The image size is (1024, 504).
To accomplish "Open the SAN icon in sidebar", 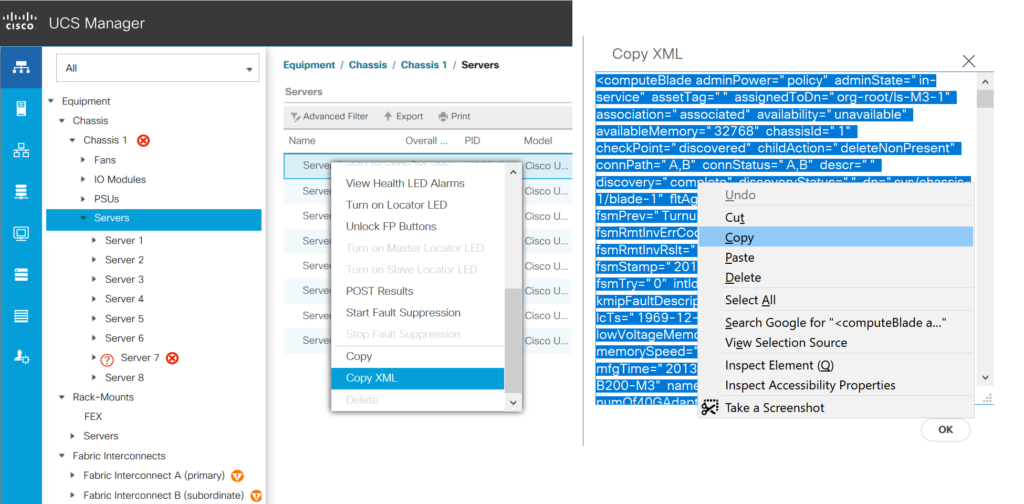I will click(21, 192).
